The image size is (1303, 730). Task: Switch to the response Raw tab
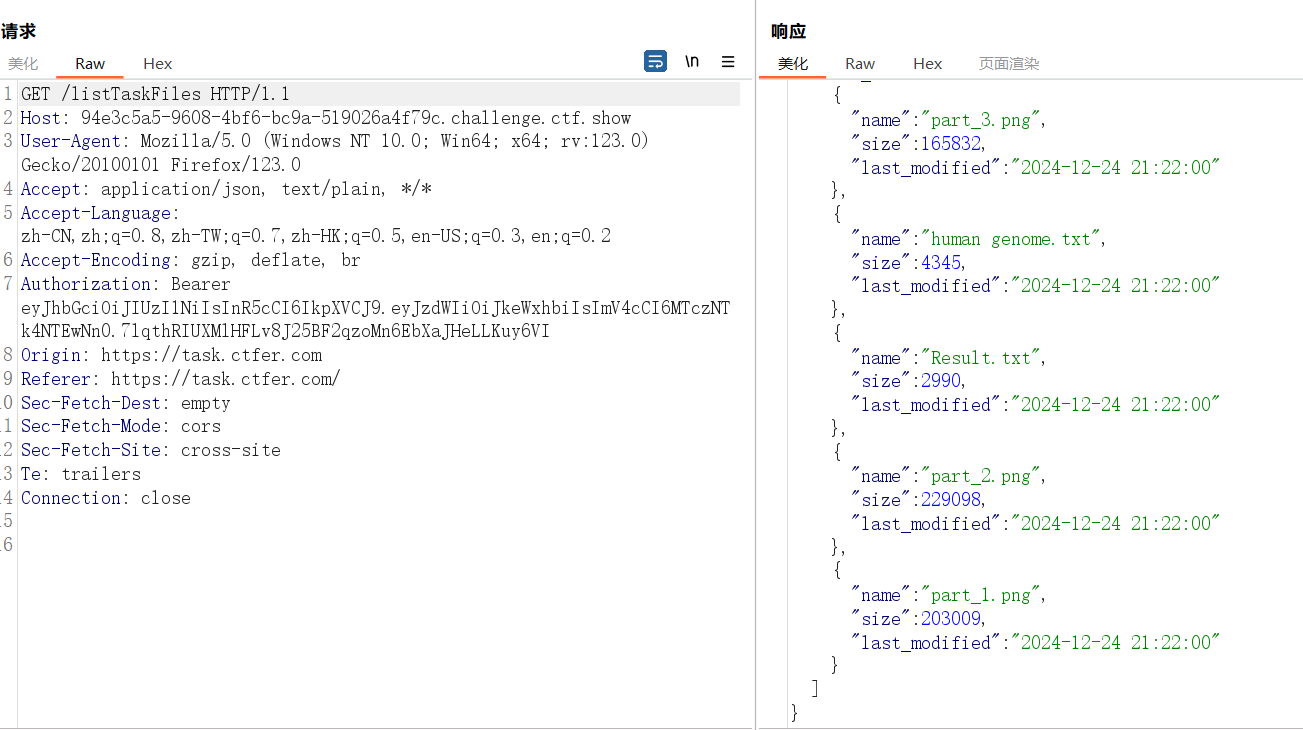click(860, 63)
